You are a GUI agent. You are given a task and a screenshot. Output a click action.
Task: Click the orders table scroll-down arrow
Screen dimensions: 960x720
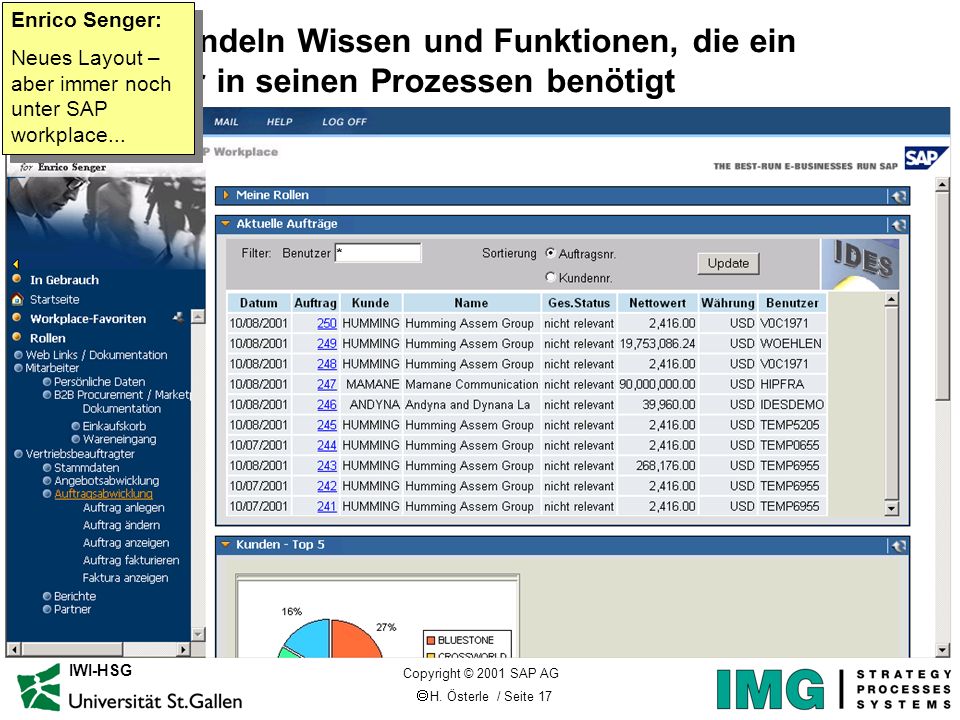(x=891, y=508)
